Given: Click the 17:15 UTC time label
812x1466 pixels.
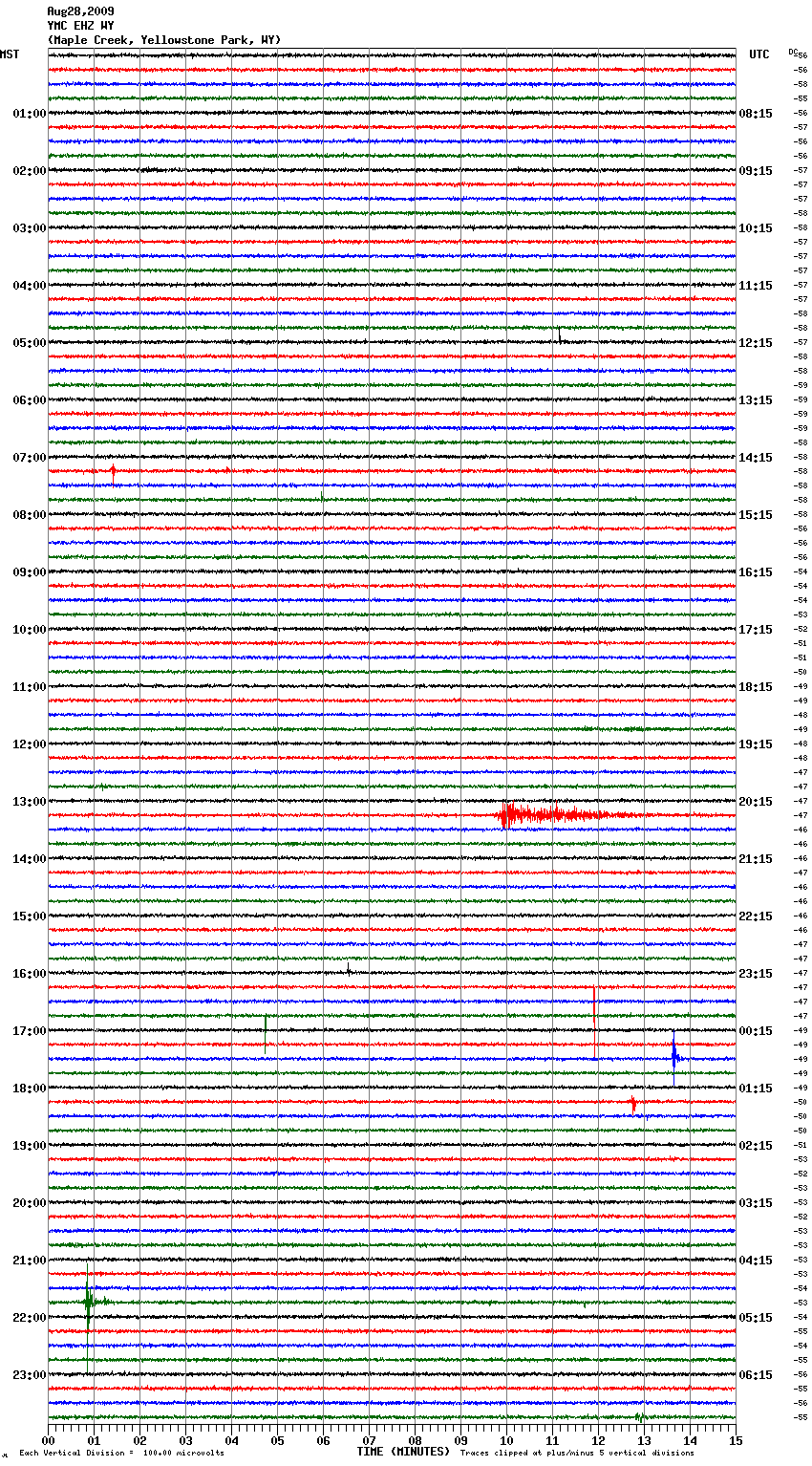Looking at the screenshot, I should (x=756, y=630).
